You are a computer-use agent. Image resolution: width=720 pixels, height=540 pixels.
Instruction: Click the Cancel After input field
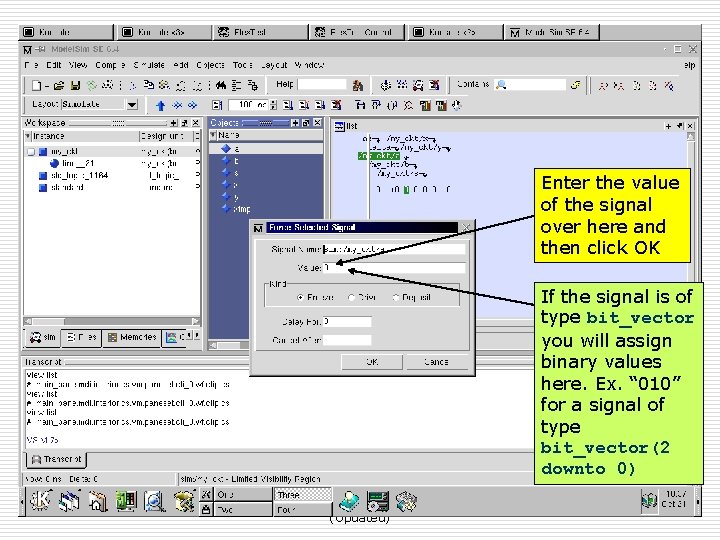click(347, 340)
